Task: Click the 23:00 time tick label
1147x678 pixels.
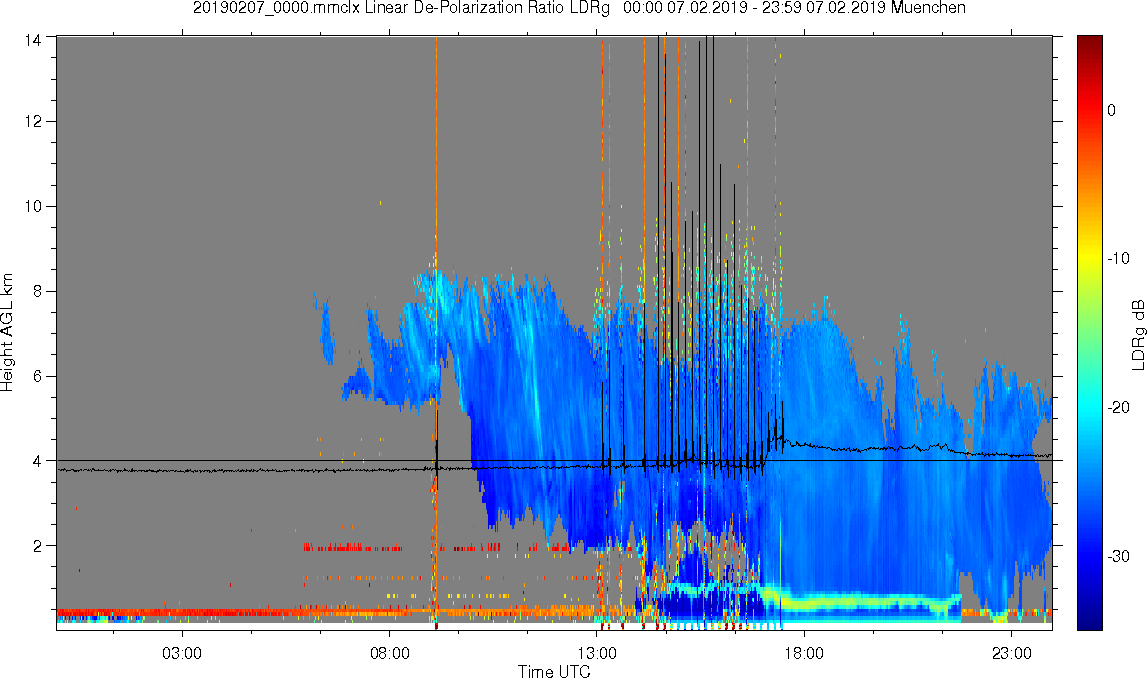Action: pos(1012,653)
